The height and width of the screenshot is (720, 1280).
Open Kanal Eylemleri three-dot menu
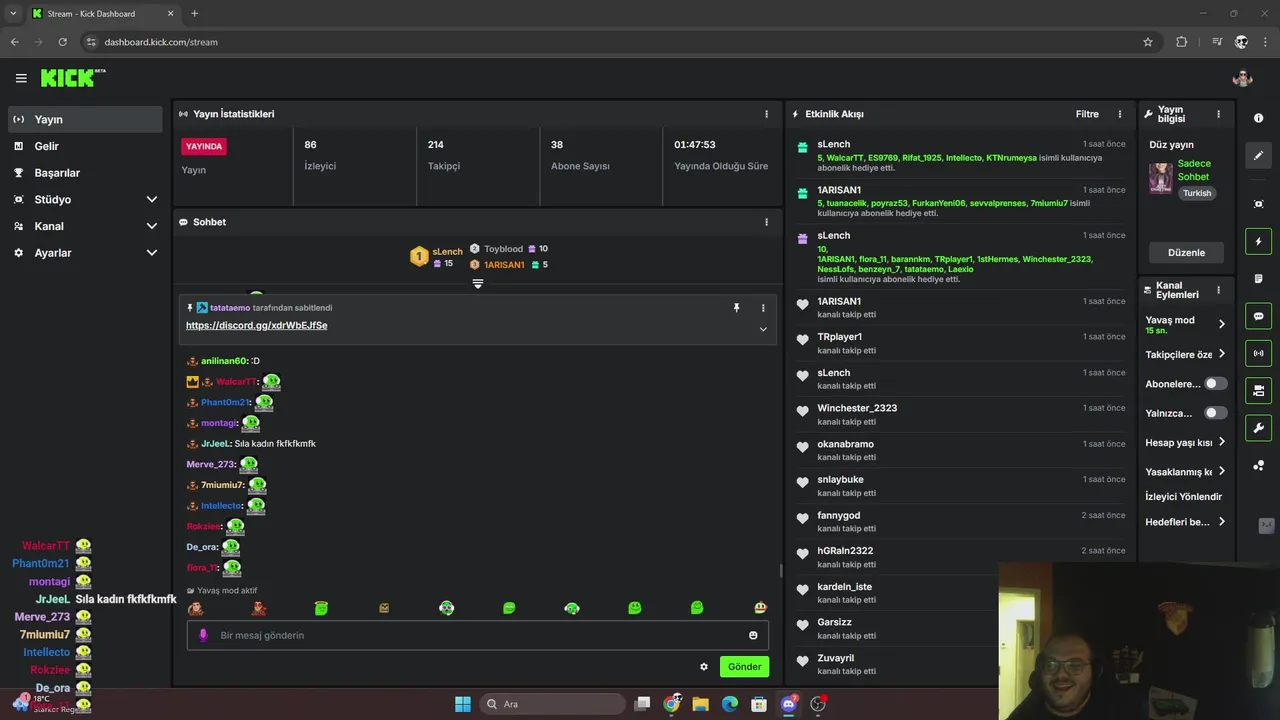point(1218,290)
